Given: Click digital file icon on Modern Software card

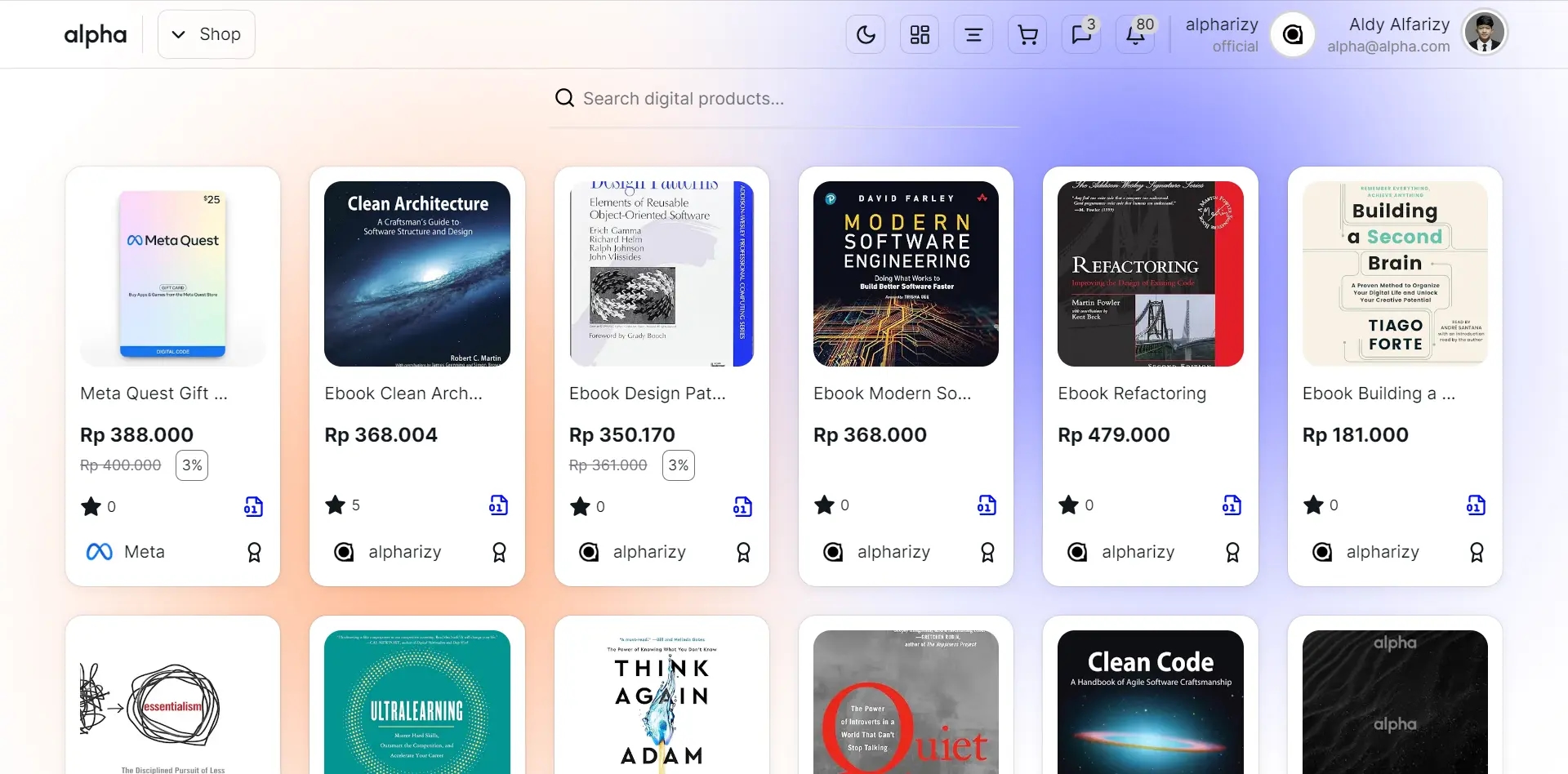Looking at the screenshot, I should tap(987, 505).
